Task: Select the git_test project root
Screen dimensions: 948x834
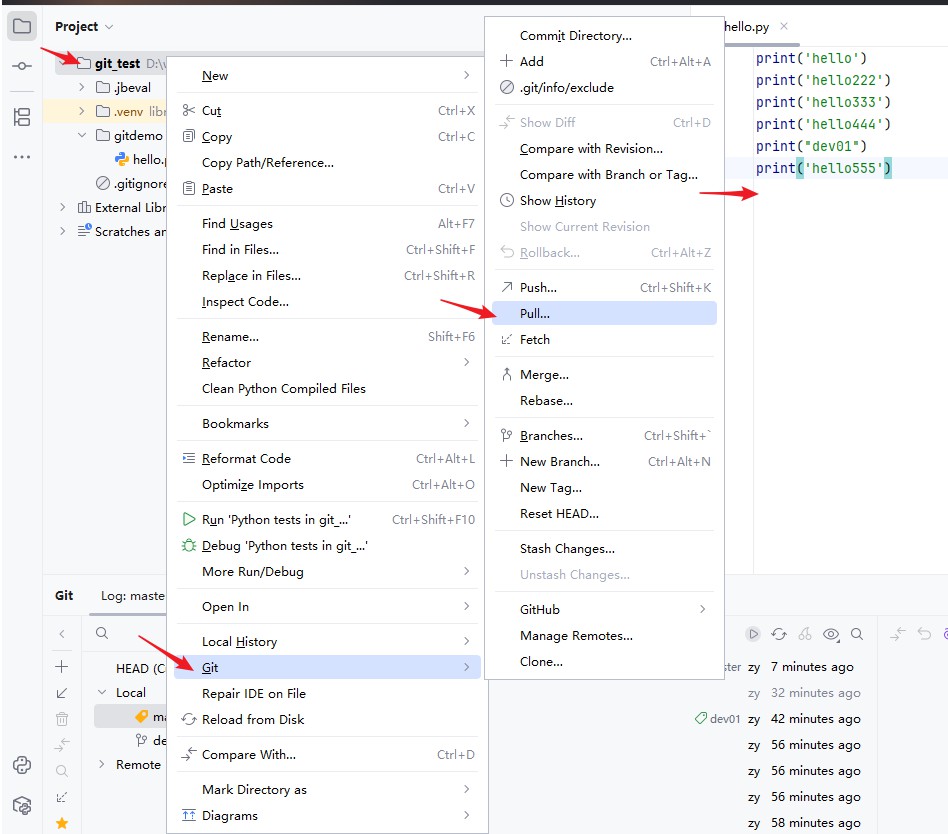Action: pyautogui.click(x=117, y=64)
